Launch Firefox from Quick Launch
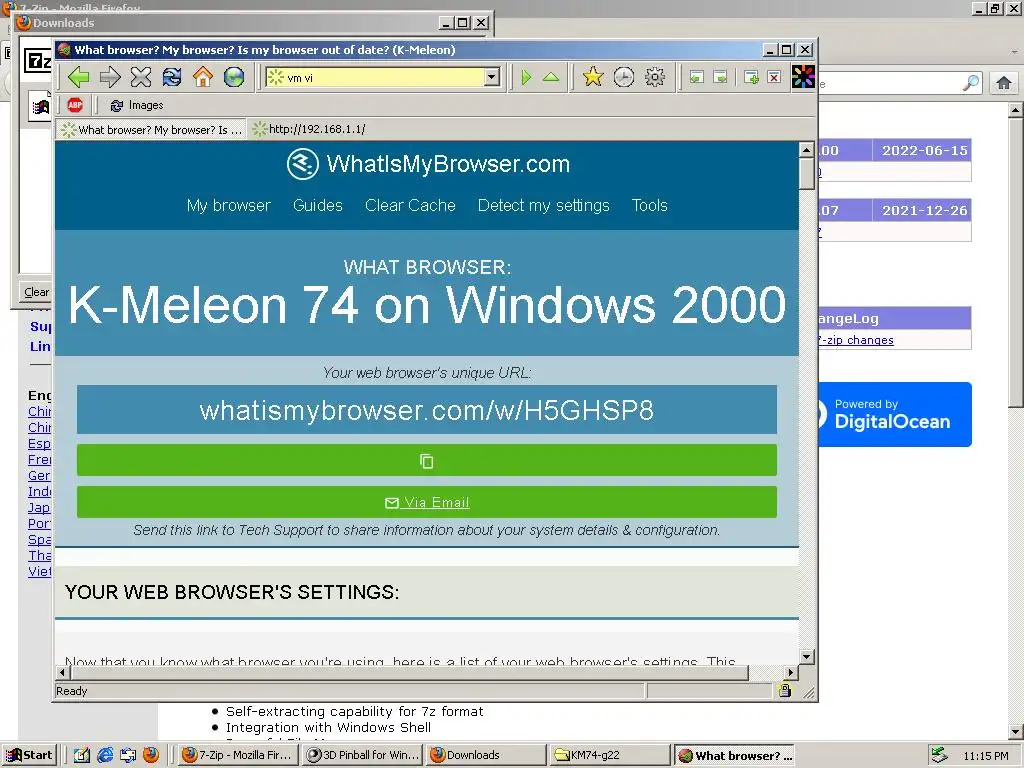 [x=151, y=755]
